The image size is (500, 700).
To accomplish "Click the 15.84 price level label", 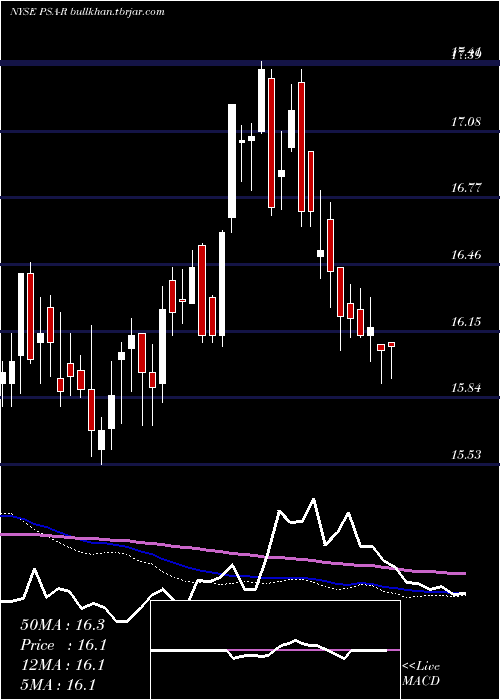I will click(466, 388).
